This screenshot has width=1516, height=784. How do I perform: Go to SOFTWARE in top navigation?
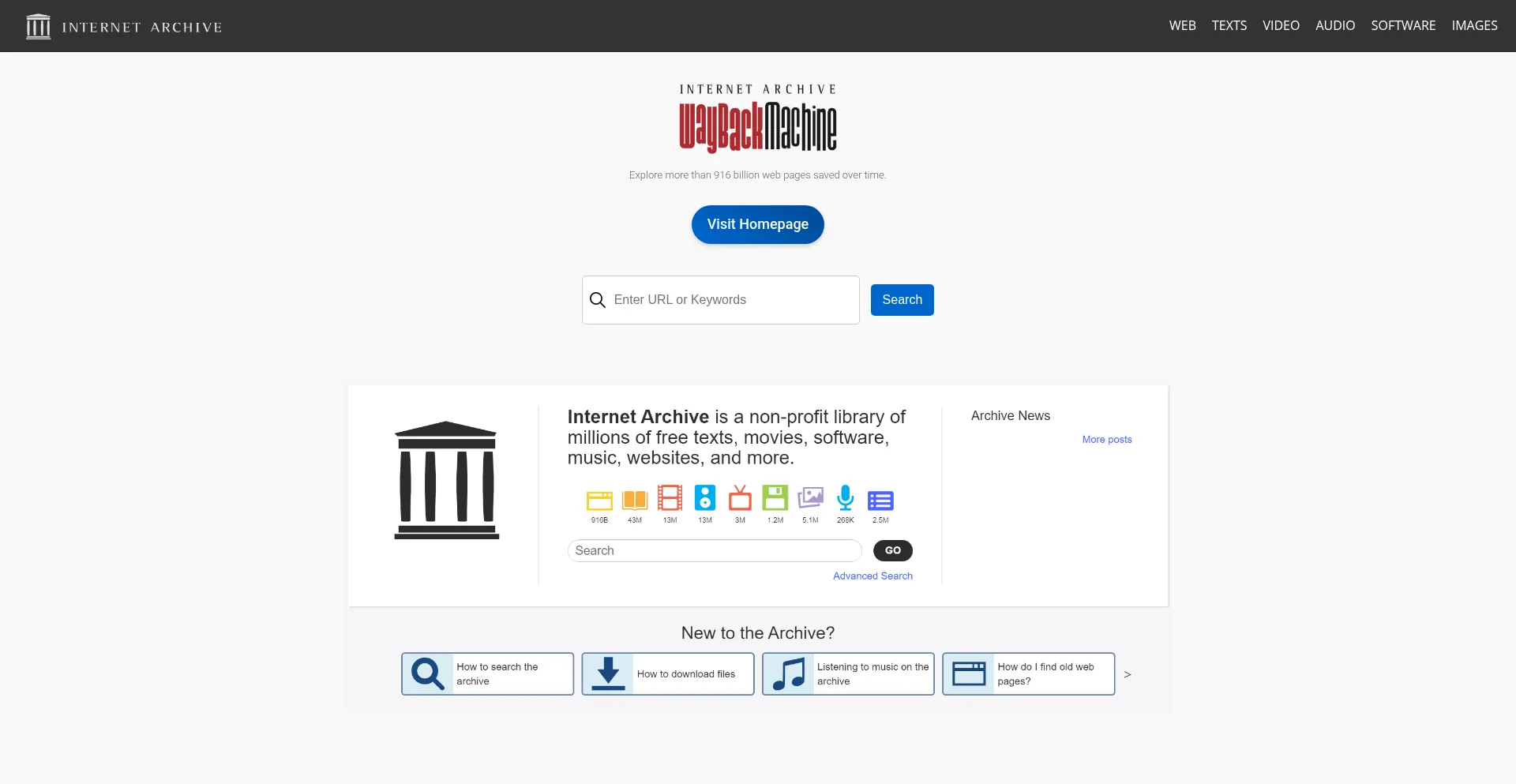click(1403, 26)
